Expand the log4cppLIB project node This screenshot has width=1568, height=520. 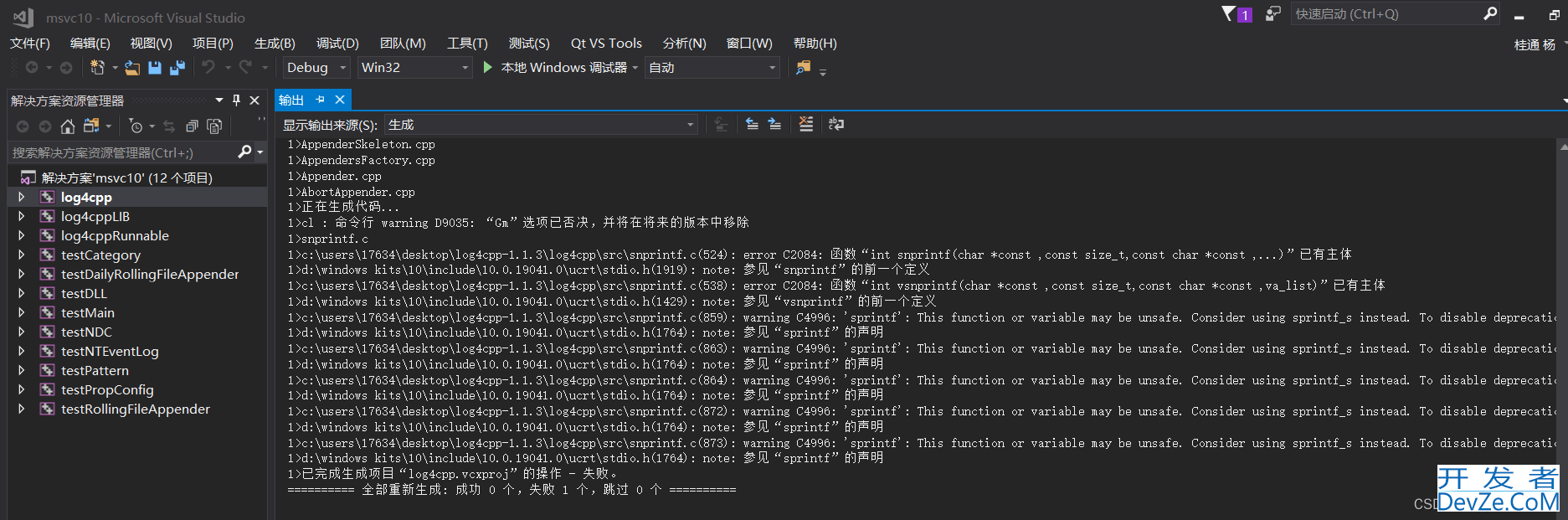22,216
